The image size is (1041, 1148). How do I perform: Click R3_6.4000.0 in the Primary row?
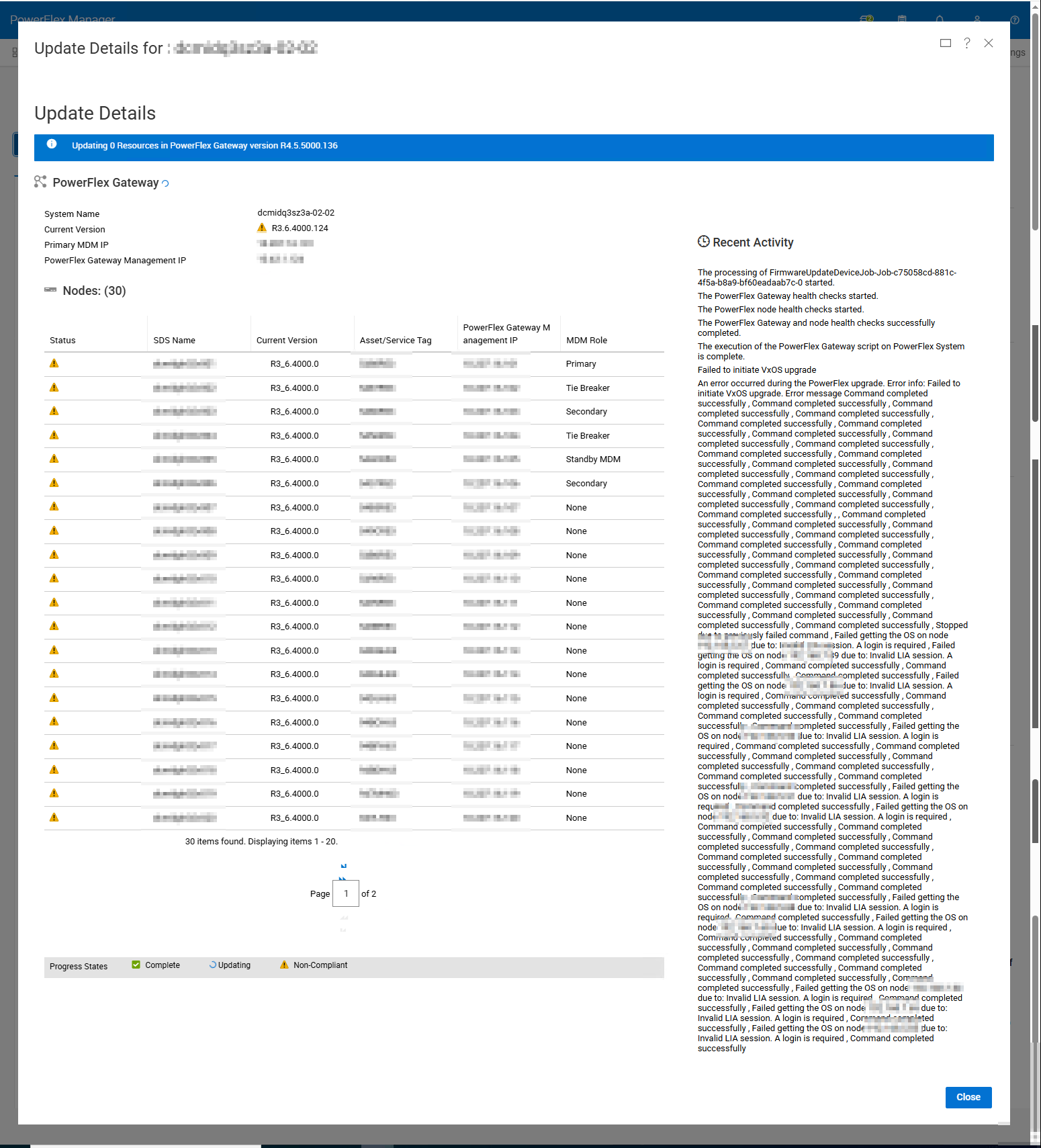295,364
